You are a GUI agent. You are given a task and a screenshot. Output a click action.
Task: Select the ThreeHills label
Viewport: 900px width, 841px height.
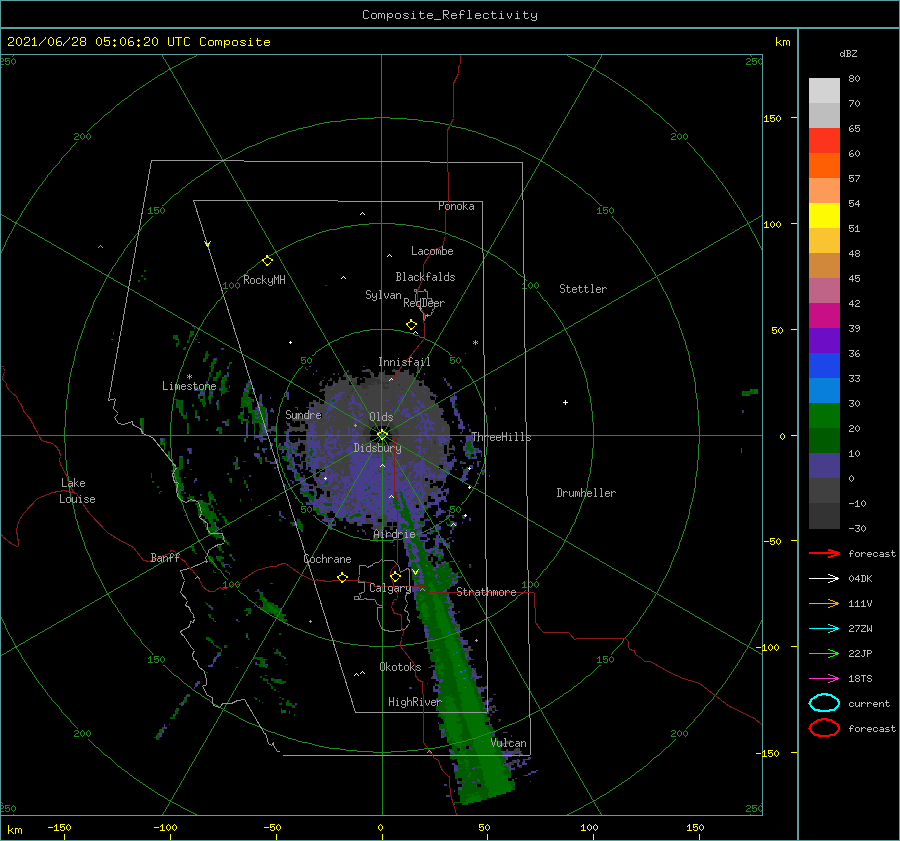point(501,437)
